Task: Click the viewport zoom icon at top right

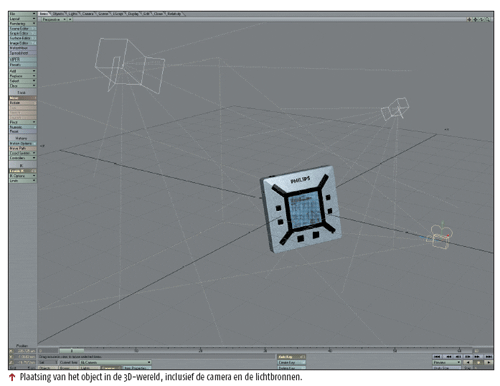Action: (488, 19)
